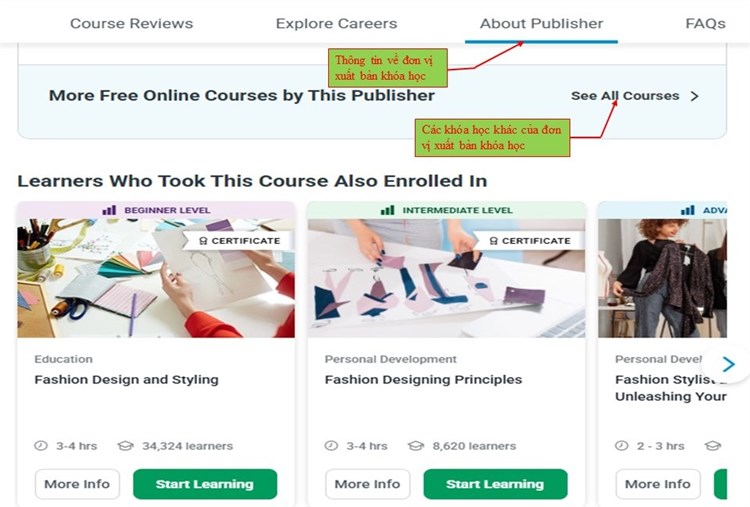Viewport: 750px width, 507px height.
Task: Go to the FAQs tab
Action: coord(706,23)
